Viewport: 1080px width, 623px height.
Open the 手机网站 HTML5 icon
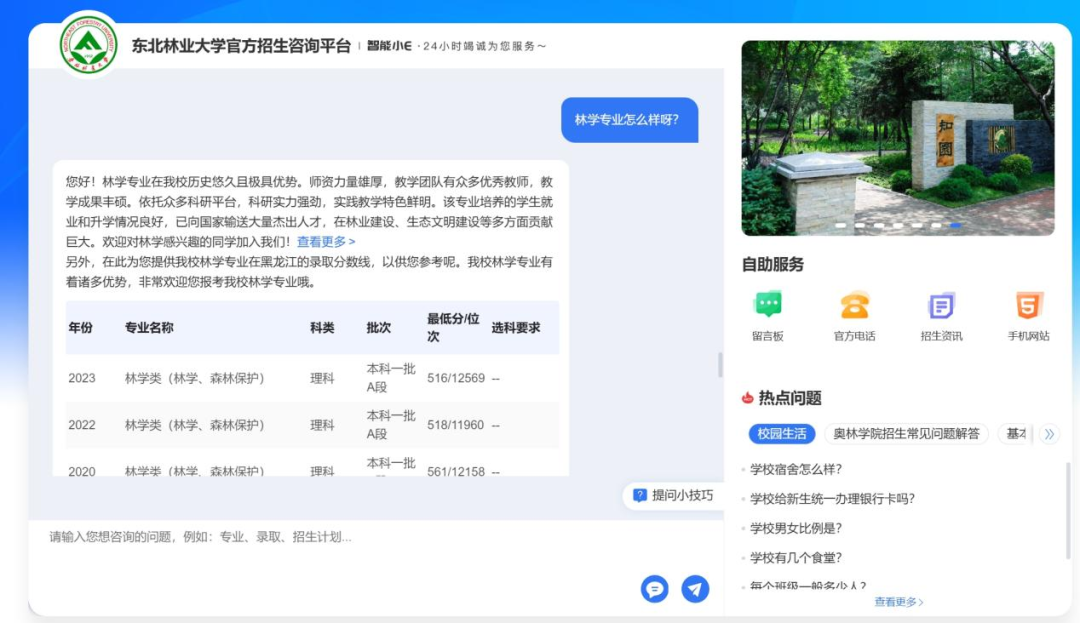(1028, 306)
